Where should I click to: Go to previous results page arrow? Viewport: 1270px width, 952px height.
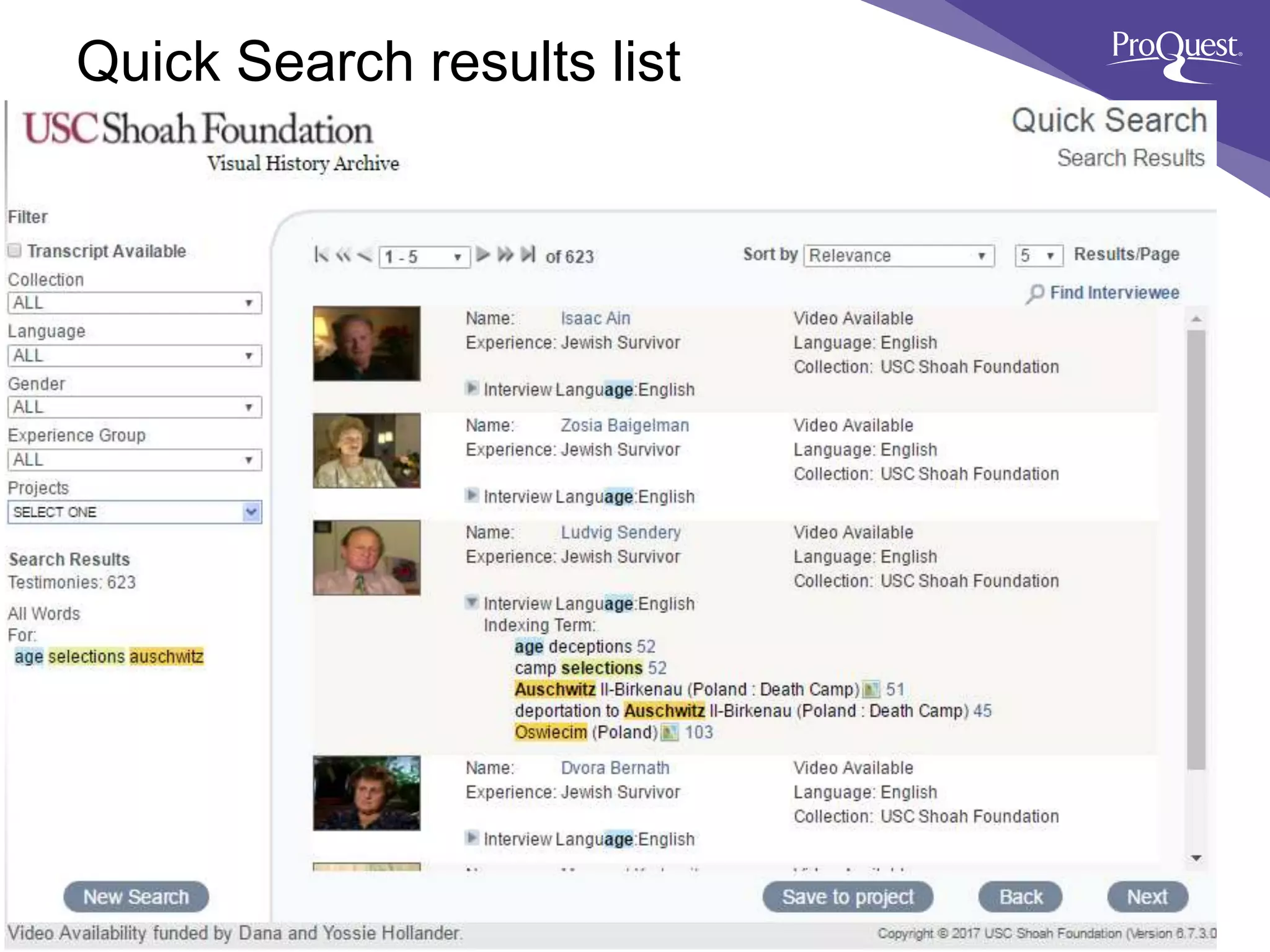(x=364, y=255)
